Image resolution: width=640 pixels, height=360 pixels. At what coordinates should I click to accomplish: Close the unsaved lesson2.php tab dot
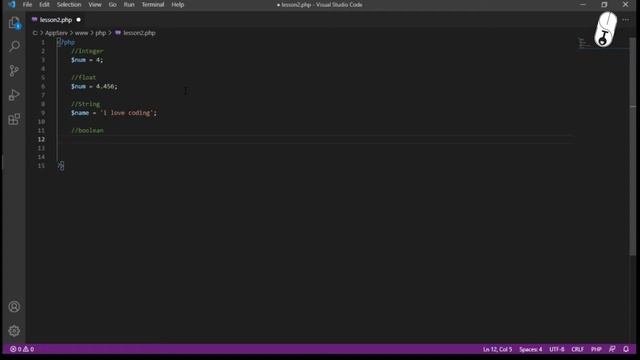(x=78, y=20)
